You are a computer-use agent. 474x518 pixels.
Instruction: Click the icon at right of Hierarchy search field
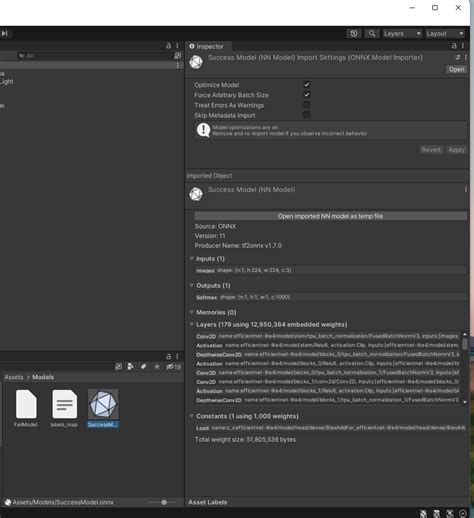click(178, 56)
